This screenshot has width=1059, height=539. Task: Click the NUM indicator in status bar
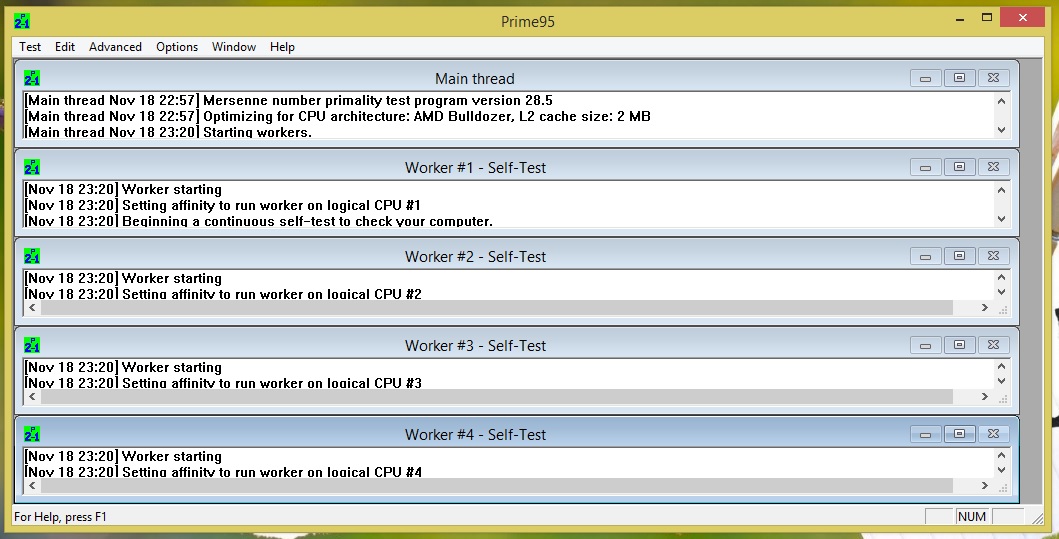(x=972, y=517)
